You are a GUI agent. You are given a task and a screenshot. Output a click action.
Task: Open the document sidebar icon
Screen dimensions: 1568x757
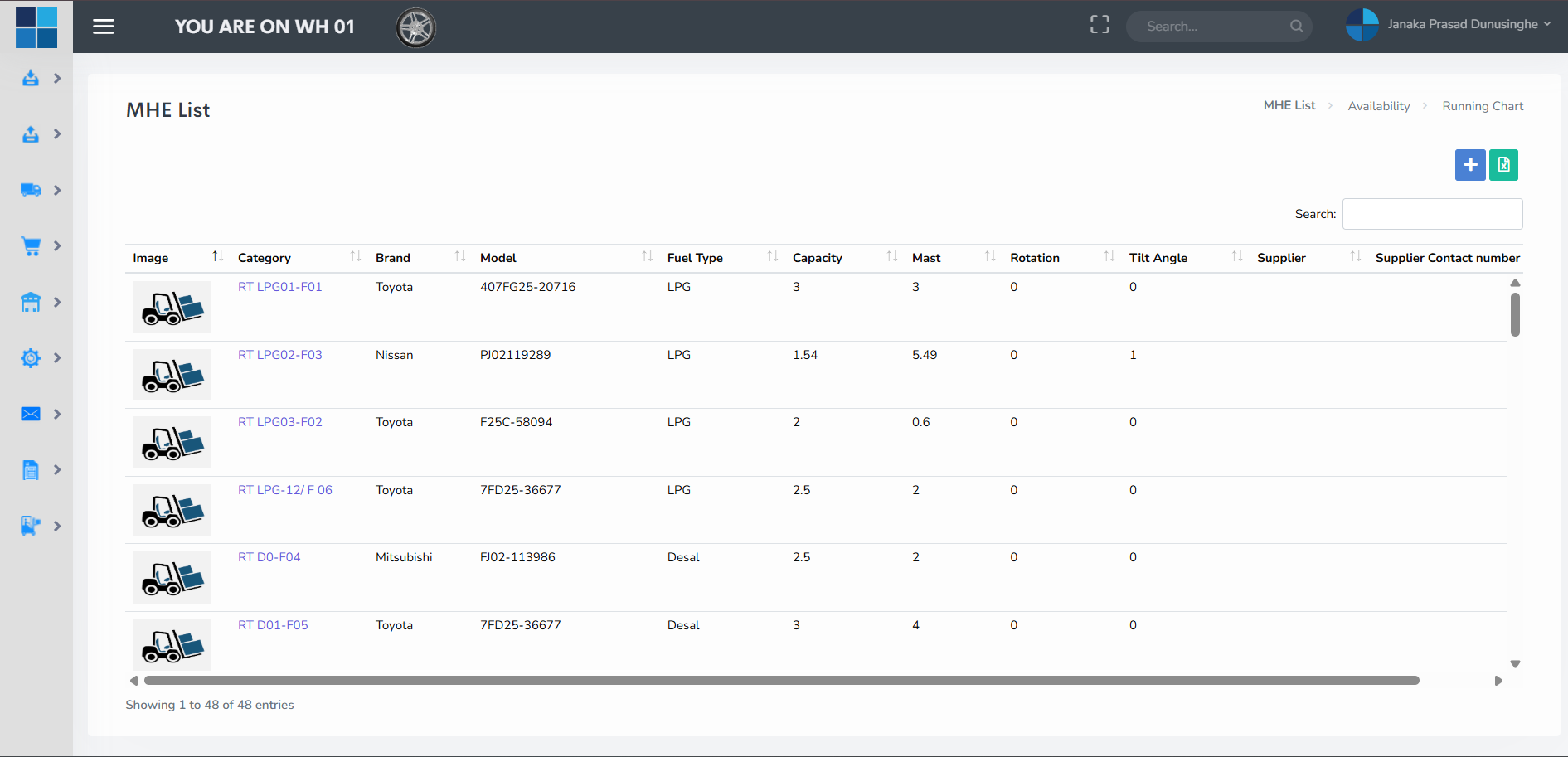pyautogui.click(x=31, y=470)
